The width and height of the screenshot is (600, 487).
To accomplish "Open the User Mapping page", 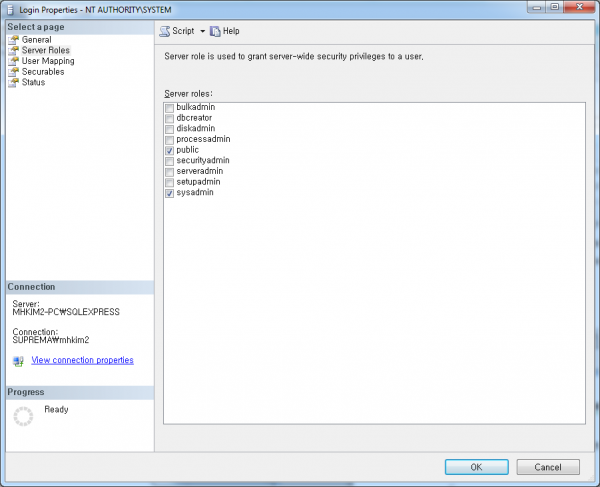I will (x=47, y=61).
